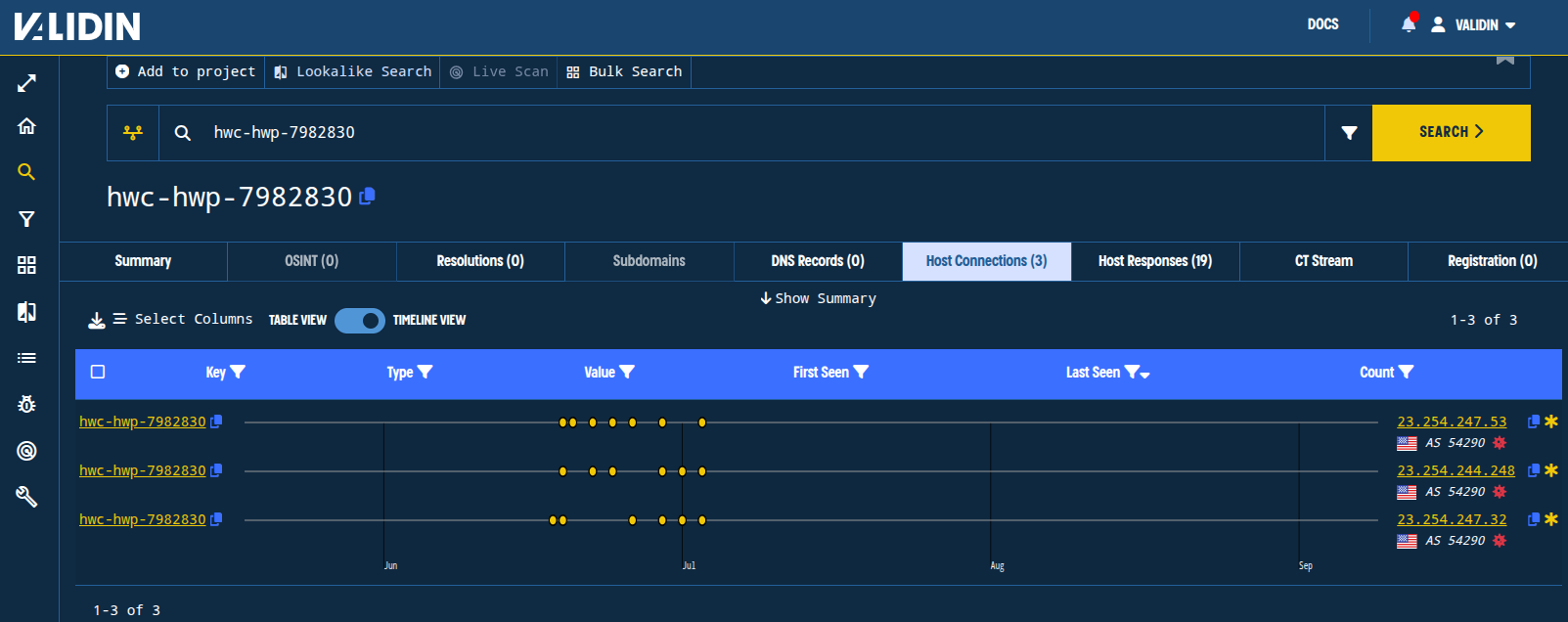Go to home via sidebar icon
The width and height of the screenshot is (1568, 622).
(x=26, y=126)
